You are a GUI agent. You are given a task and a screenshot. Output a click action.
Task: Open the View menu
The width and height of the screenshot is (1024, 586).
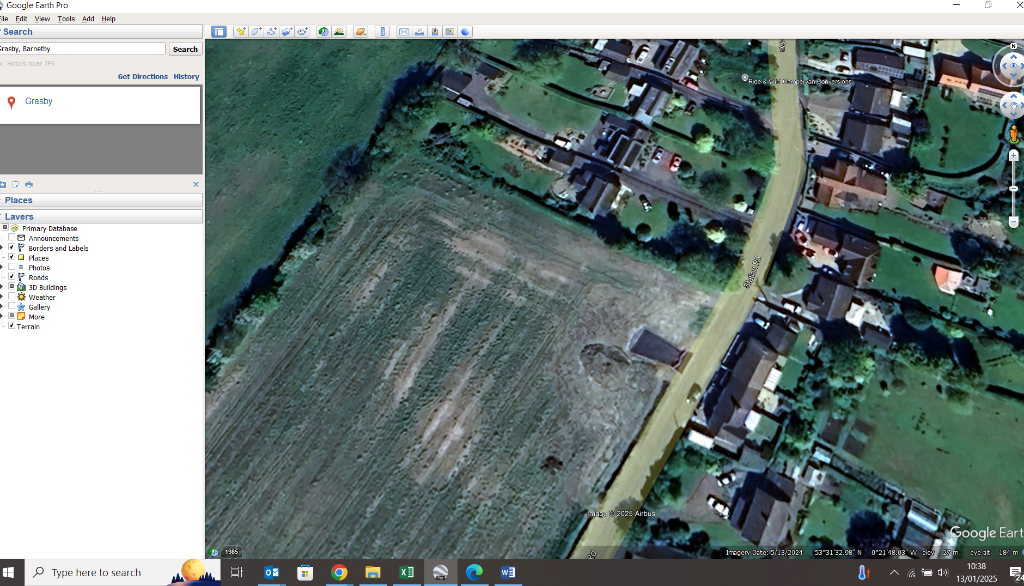tap(42, 19)
